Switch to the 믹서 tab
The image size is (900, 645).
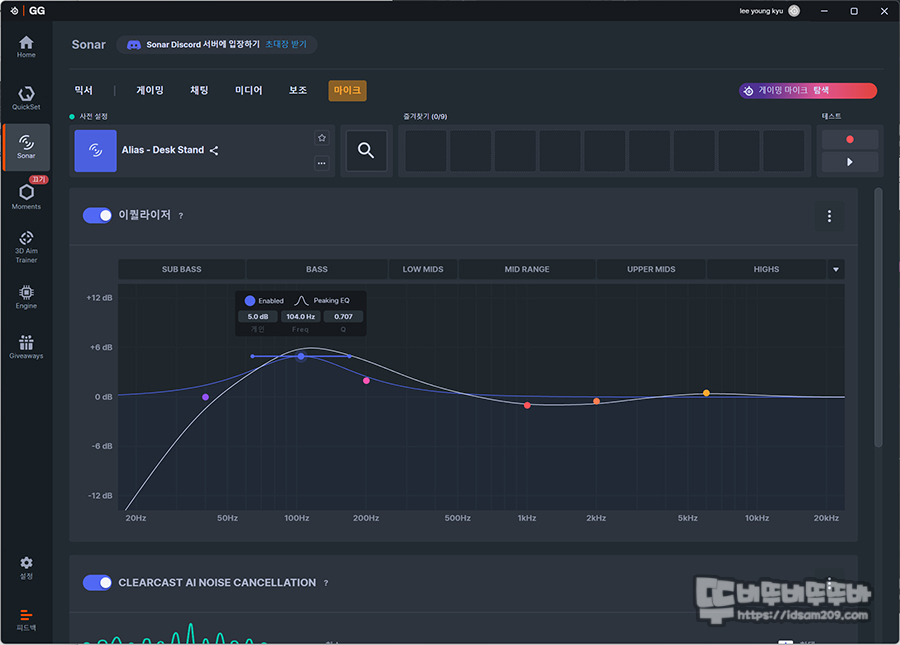84,90
